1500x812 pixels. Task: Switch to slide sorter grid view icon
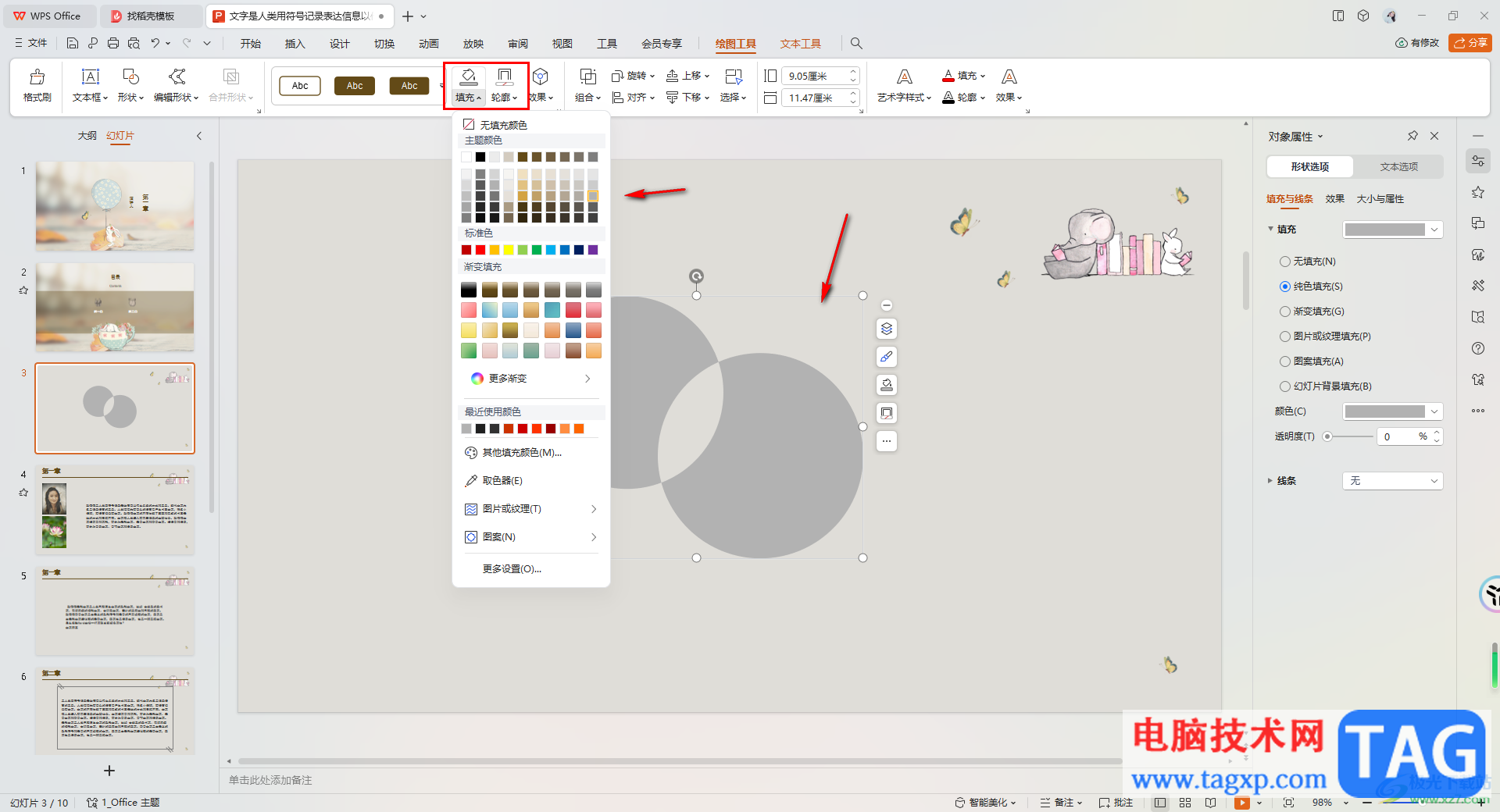point(1185,803)
